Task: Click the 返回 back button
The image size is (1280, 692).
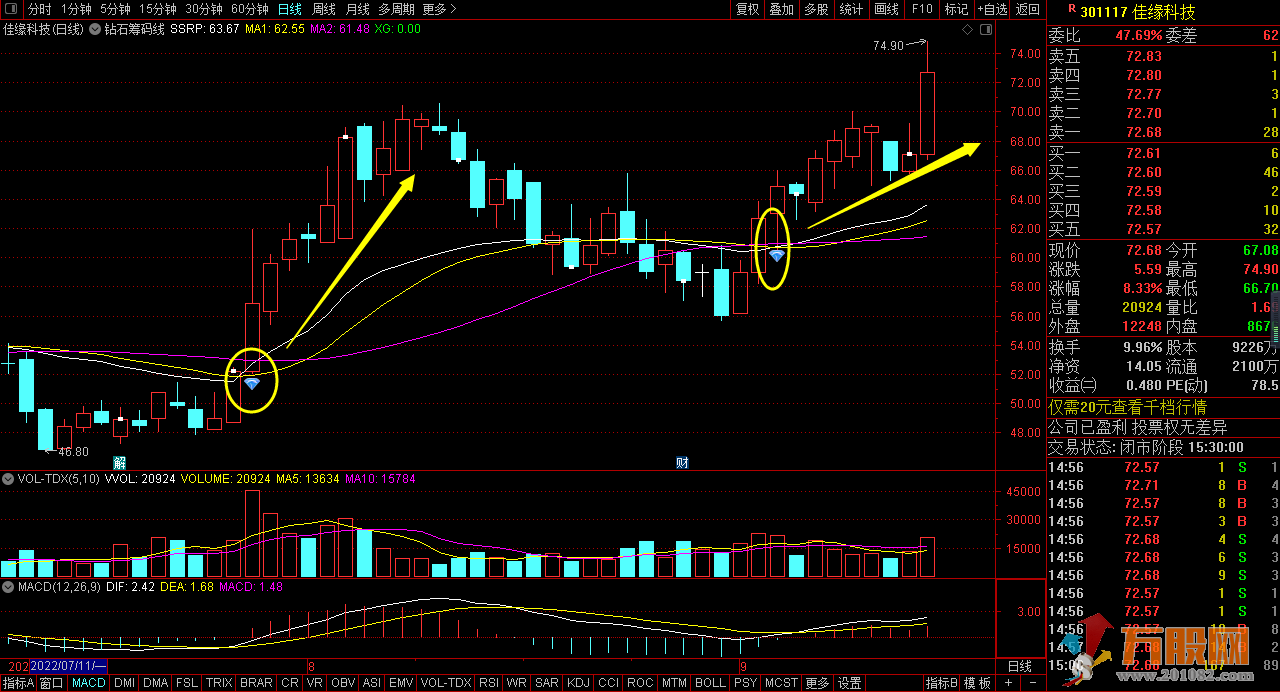Action: 1027,9
